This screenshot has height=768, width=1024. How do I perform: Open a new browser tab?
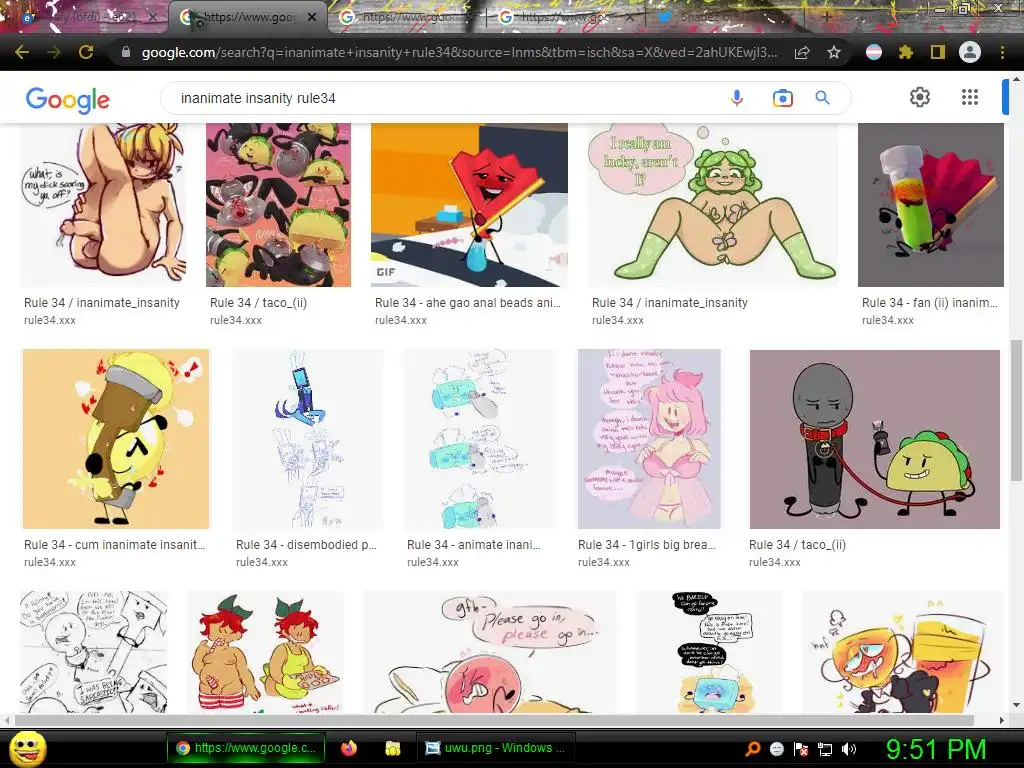[x=826, y=17]
